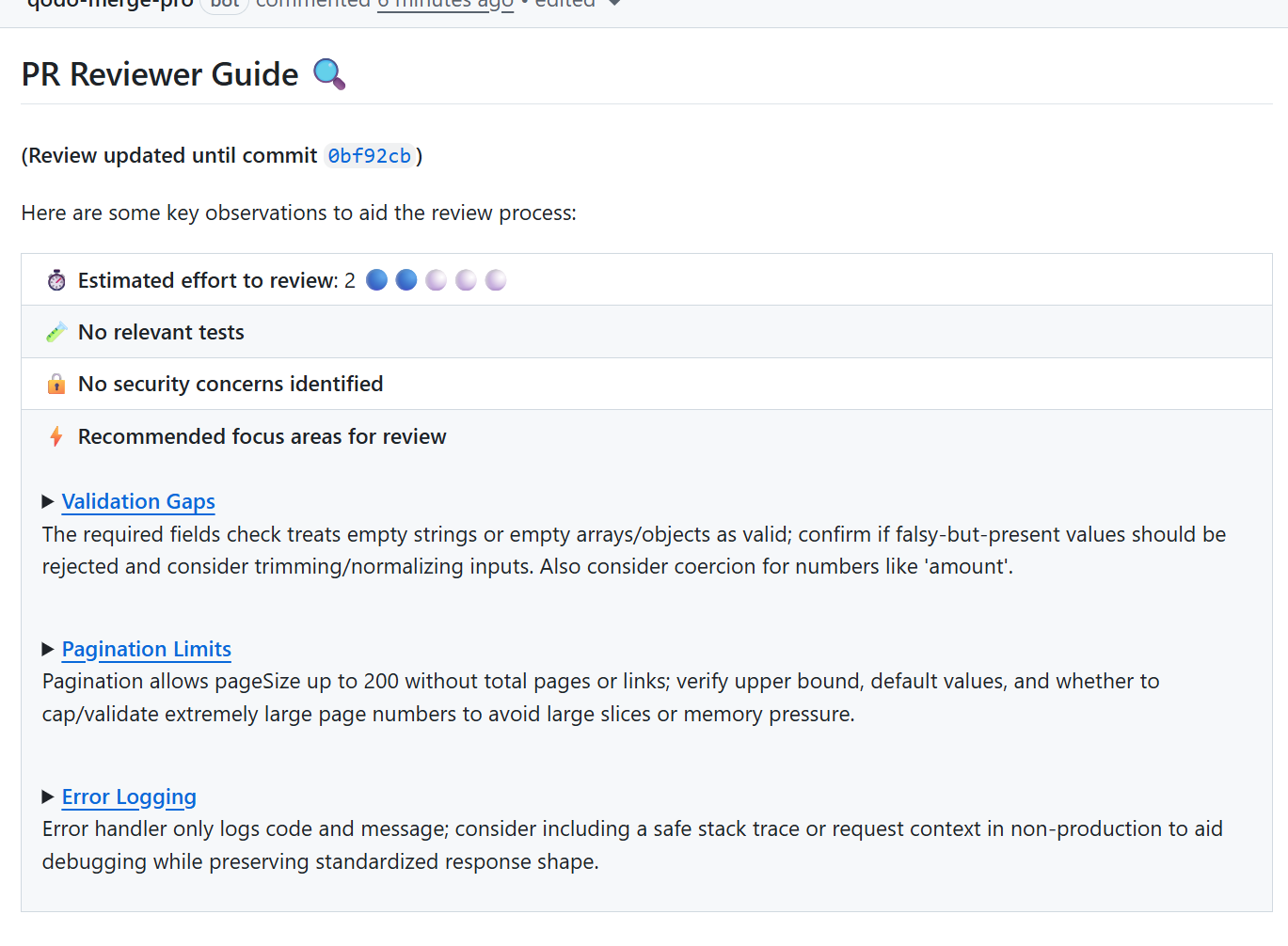Screen dimensions: 1288x946
Task: Click the last empty effort circle
Action: pos(495,279)
